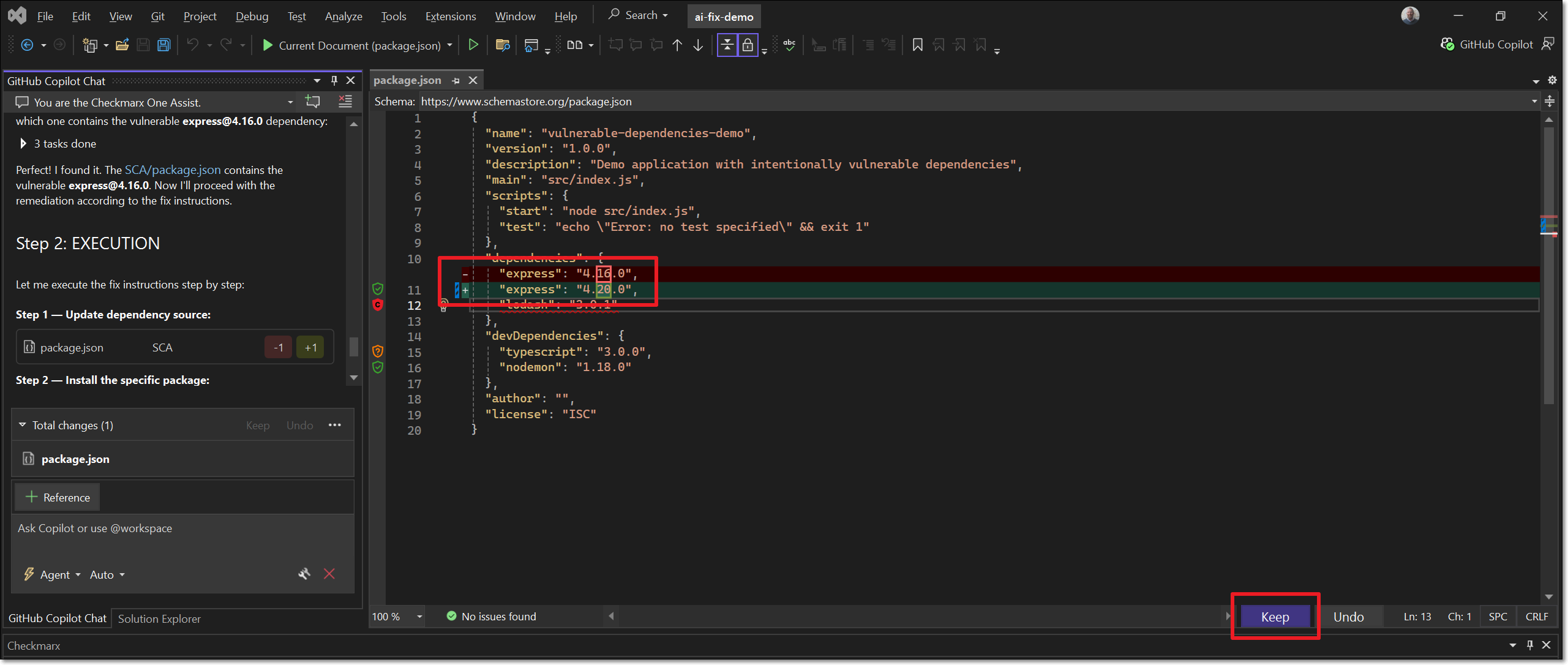Screen dimensions: 1568x665
Task: Toggle pin on package.json tab
Action: 456,81
